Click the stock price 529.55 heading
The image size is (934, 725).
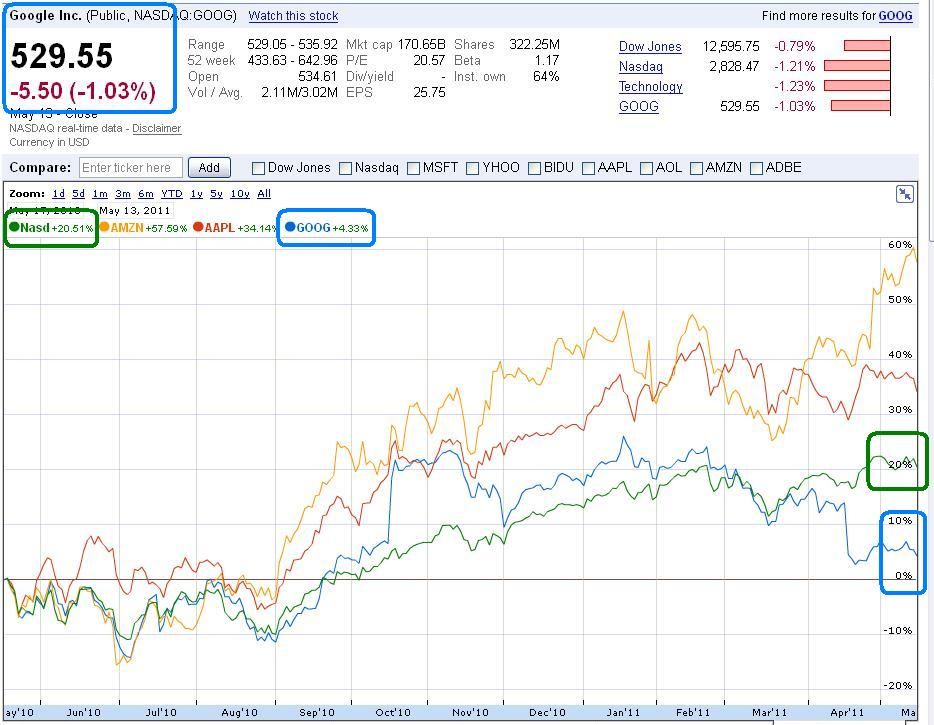click(x=61, y=57)
